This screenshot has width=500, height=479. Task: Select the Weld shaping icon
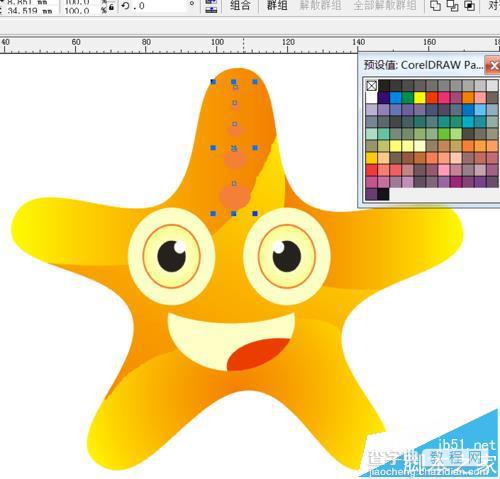click(435, 6)
